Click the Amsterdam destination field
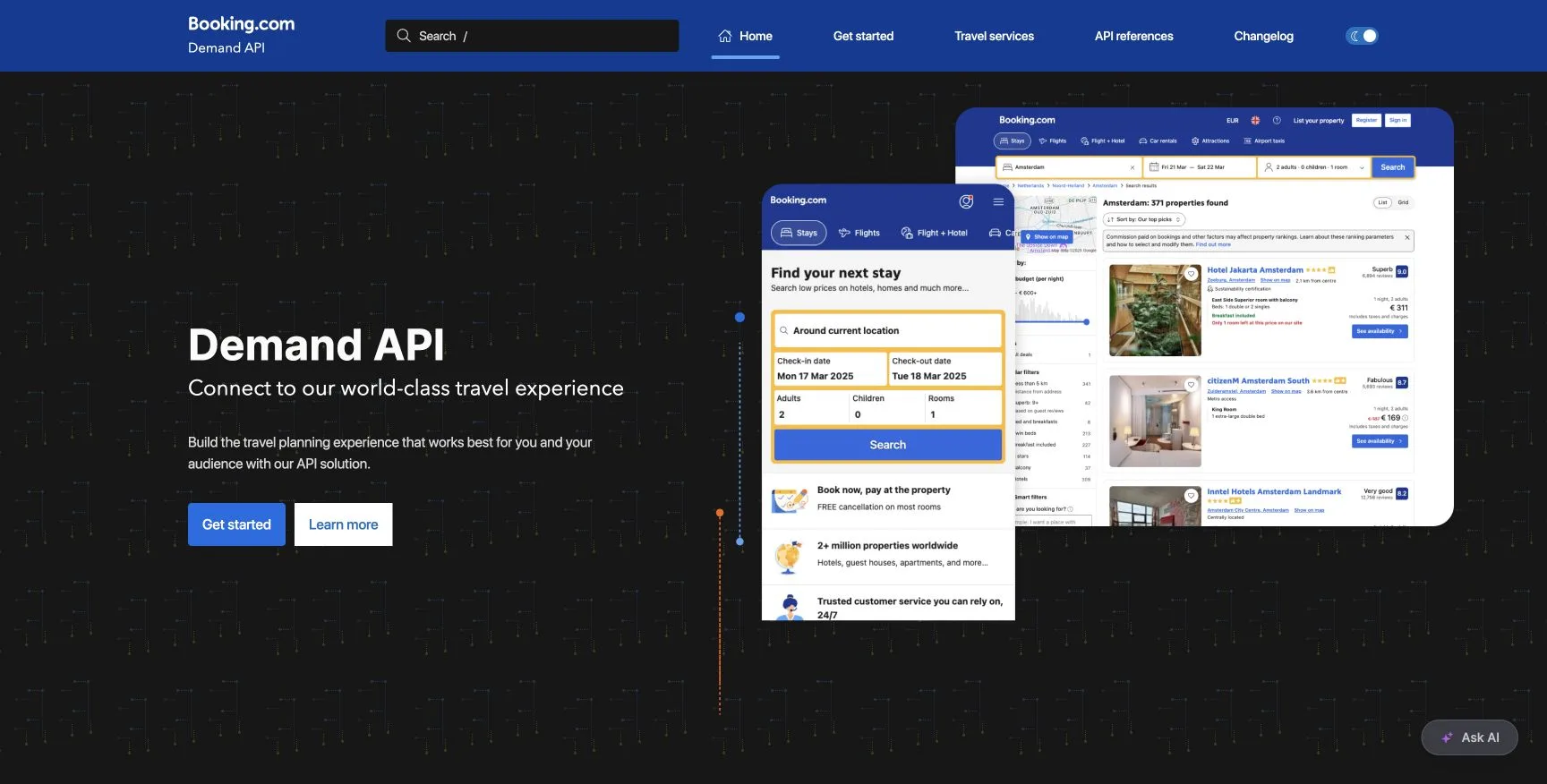The width and height of the screenshot is (1547, 784). [1069, 167]
